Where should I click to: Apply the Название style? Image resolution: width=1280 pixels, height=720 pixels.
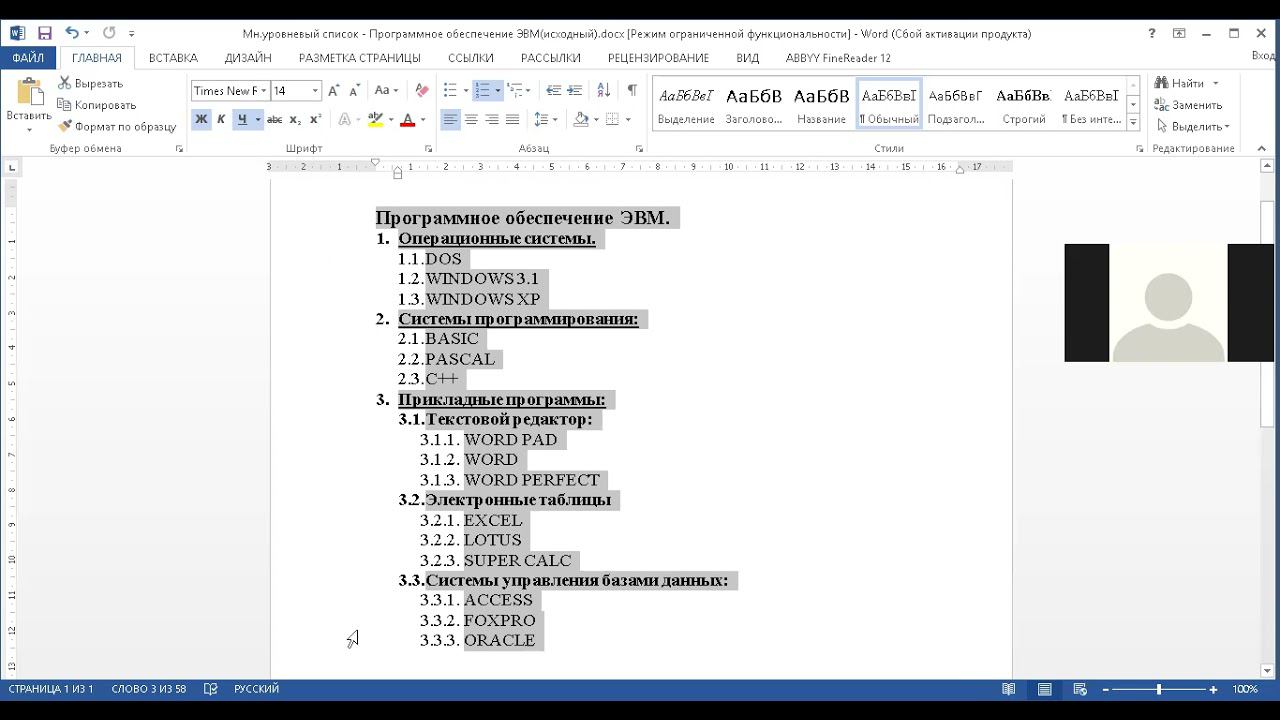[x=821, y=104]
